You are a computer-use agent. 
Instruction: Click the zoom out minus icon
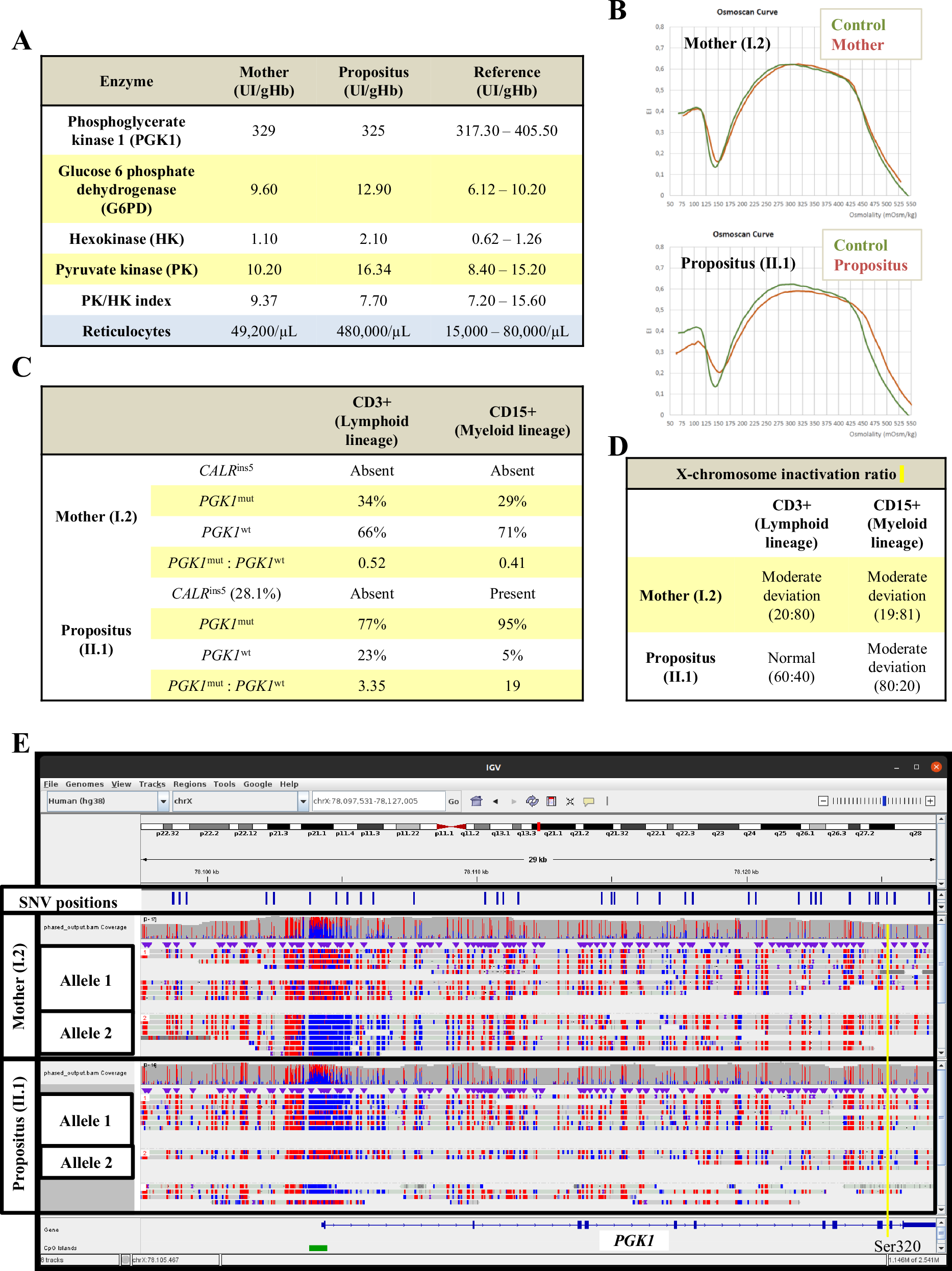(823, 801)
